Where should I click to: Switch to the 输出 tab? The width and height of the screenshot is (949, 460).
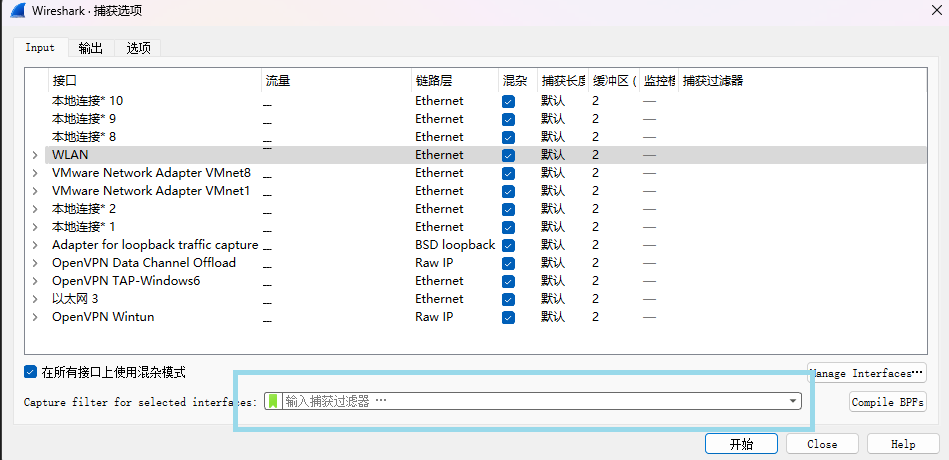click(91, 48)
